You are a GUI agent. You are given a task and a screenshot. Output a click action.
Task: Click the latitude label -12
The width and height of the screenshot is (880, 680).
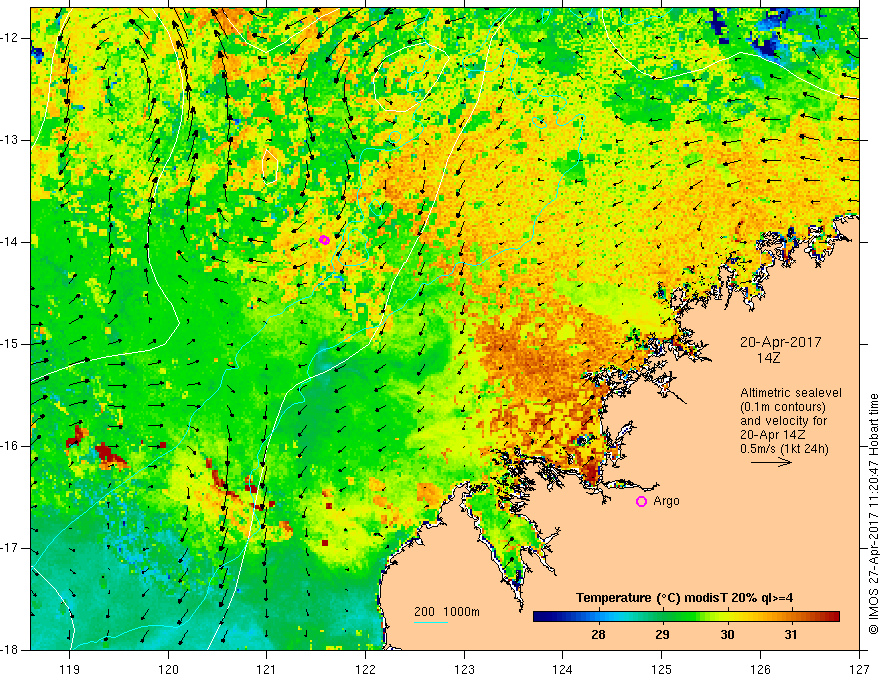10,38
